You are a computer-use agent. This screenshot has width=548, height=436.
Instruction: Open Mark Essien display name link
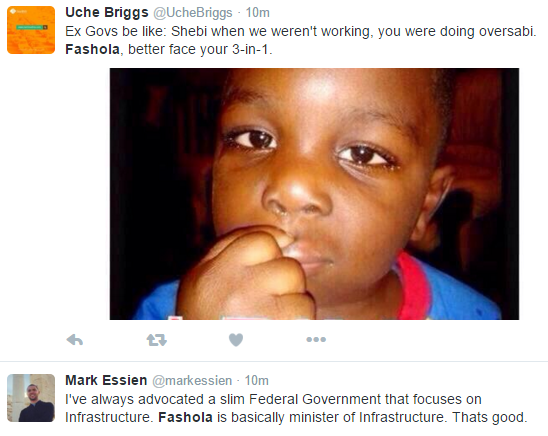point(106,380)
